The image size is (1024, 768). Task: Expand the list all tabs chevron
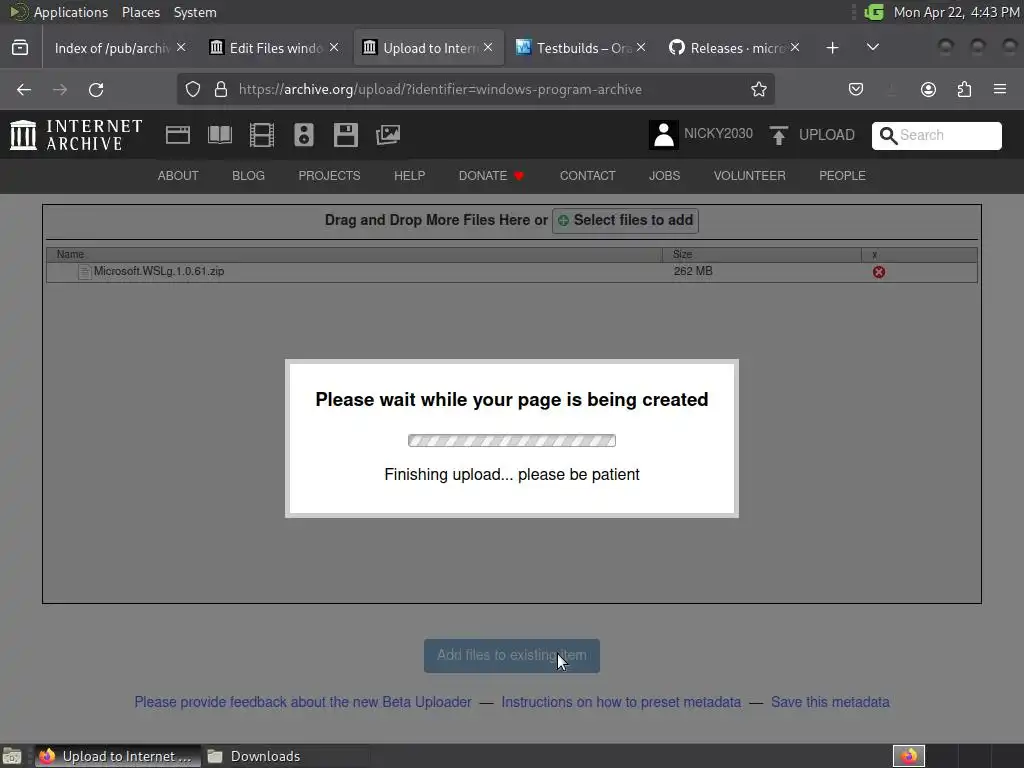872,48
